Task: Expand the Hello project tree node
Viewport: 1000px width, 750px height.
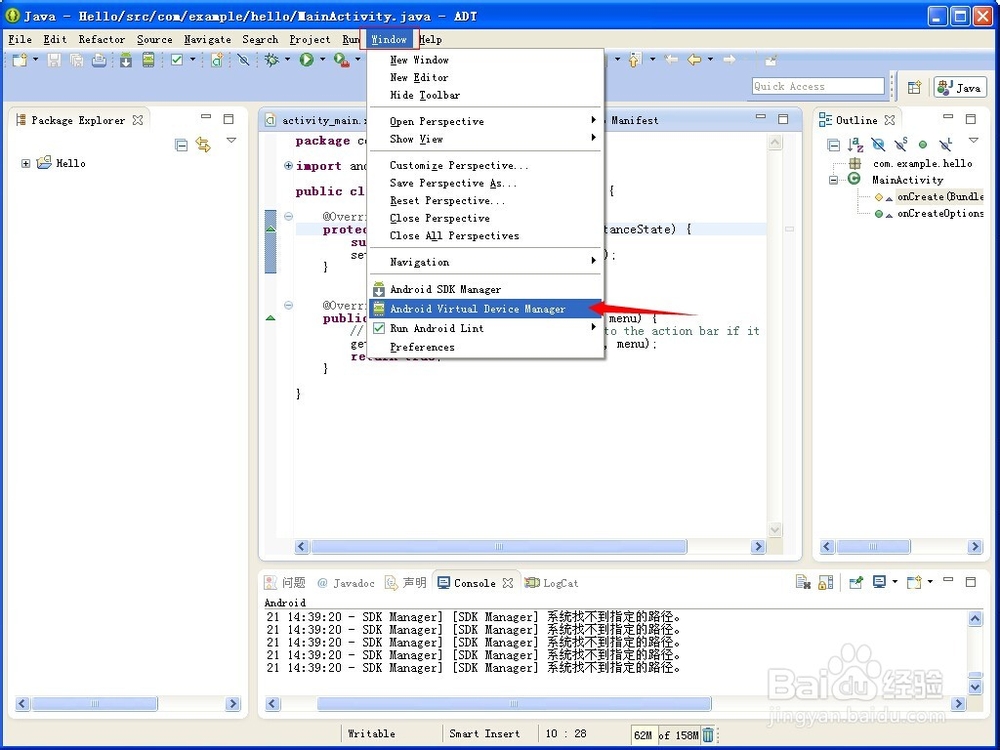Action: click(26, 163)
